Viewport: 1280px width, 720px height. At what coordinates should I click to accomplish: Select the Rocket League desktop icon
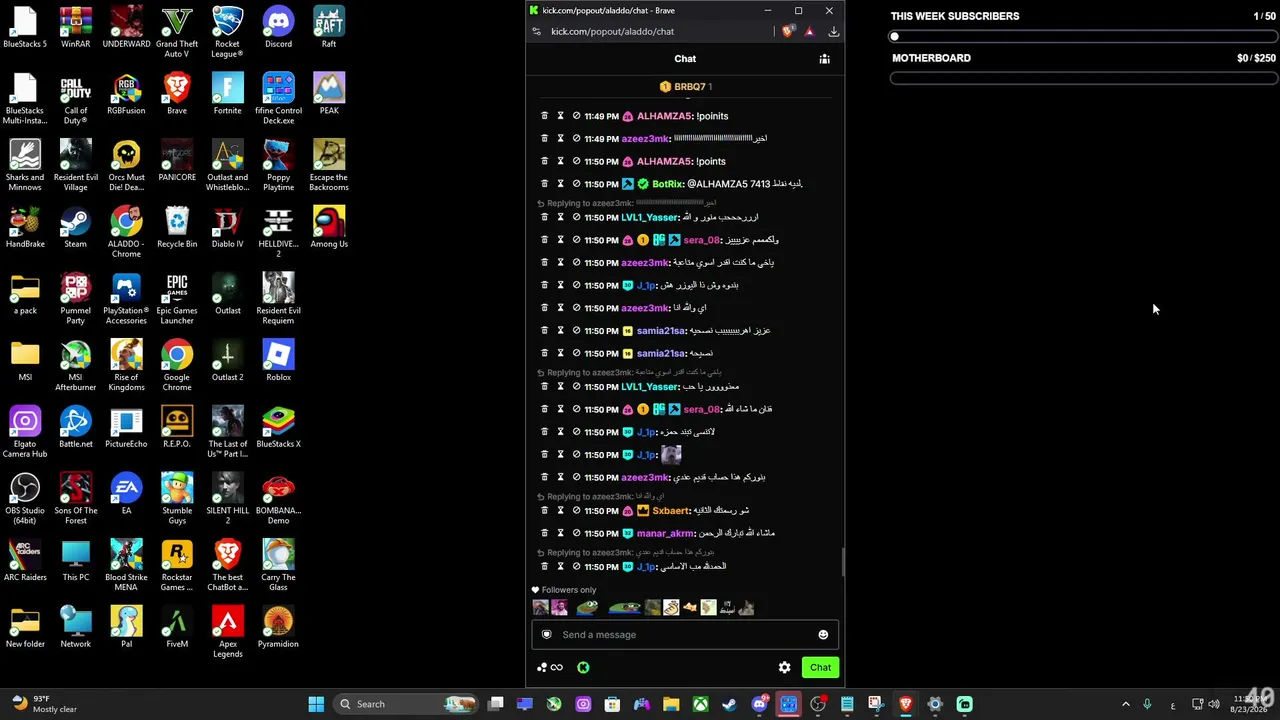[x=227, y=33]
